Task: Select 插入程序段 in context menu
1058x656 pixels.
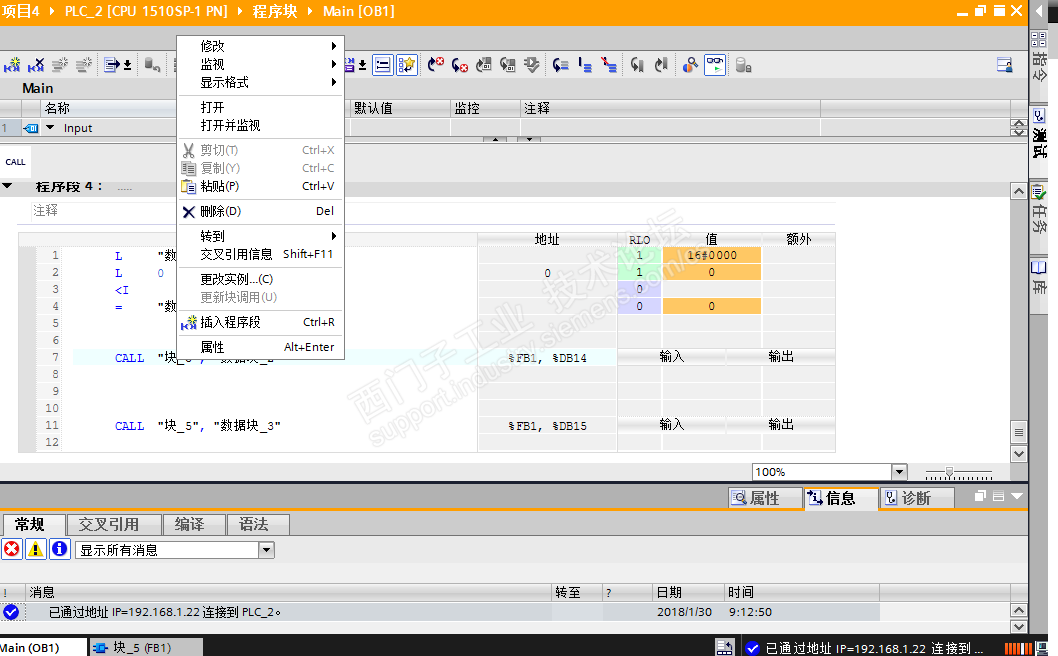Action: pos(260,322)
